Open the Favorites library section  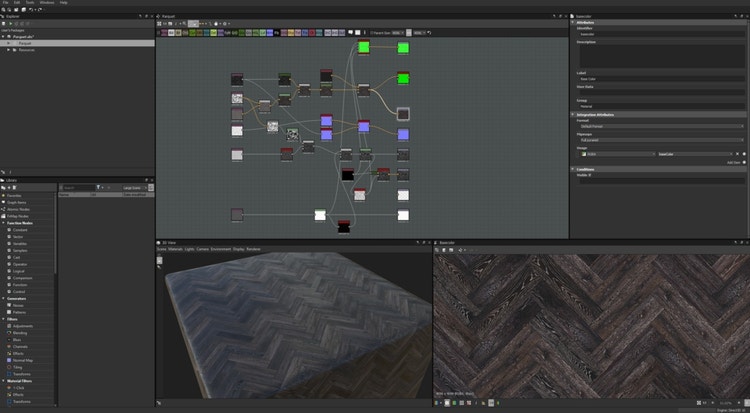[15, 194]
